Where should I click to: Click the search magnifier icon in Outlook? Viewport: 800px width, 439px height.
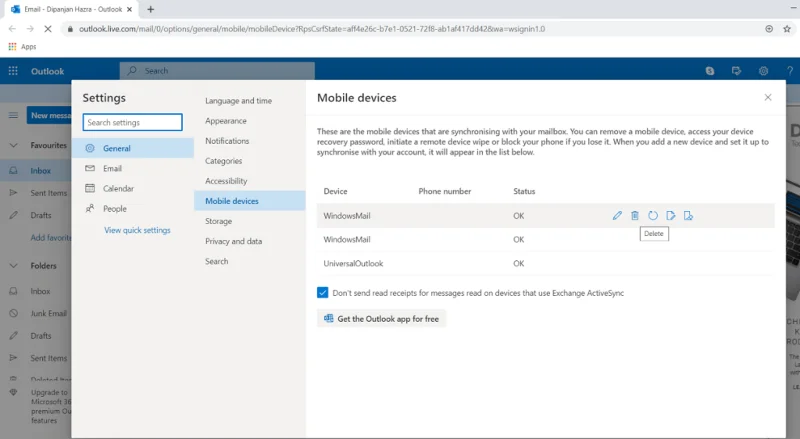point(132,70)
